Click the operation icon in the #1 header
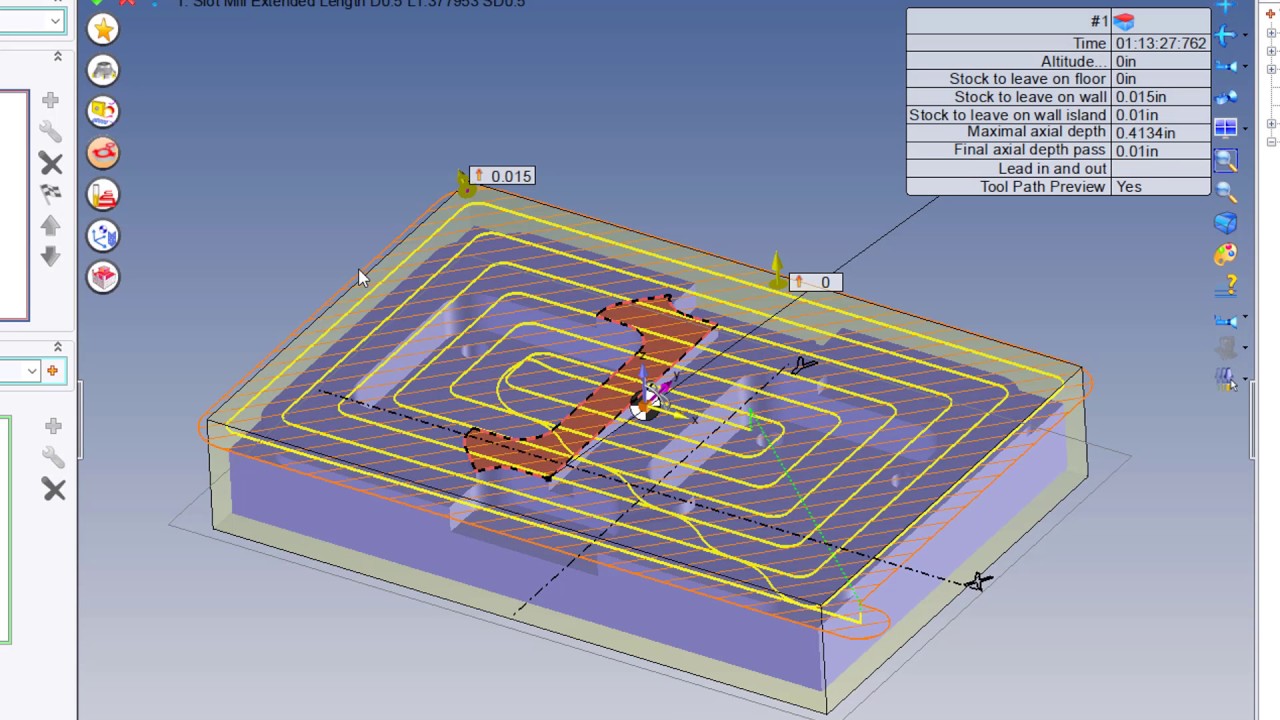 [1124, 21]
